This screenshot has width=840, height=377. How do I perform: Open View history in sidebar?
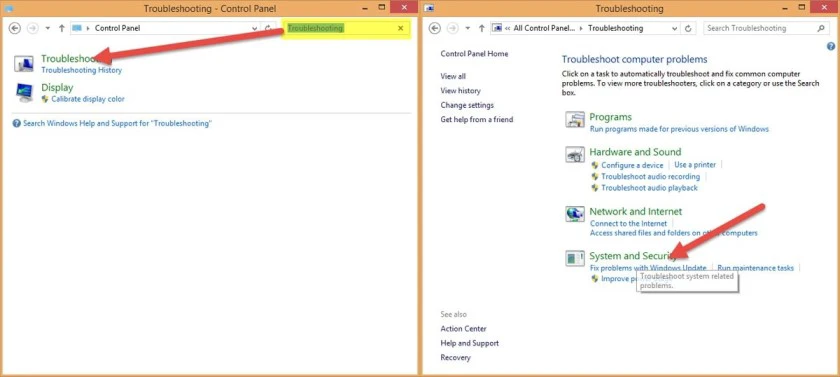461,91
